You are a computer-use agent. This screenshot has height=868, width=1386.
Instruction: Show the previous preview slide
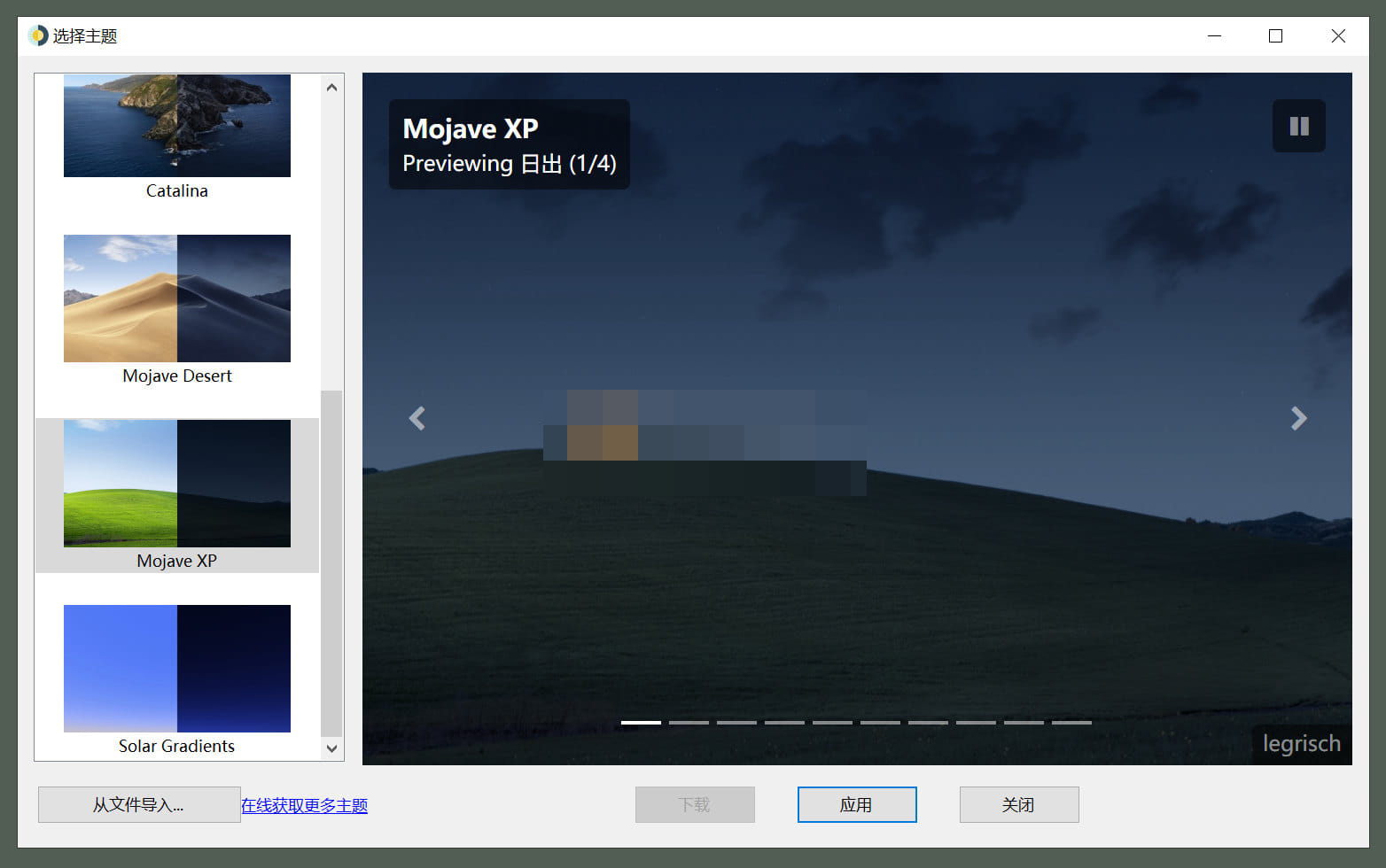(417, 418)
